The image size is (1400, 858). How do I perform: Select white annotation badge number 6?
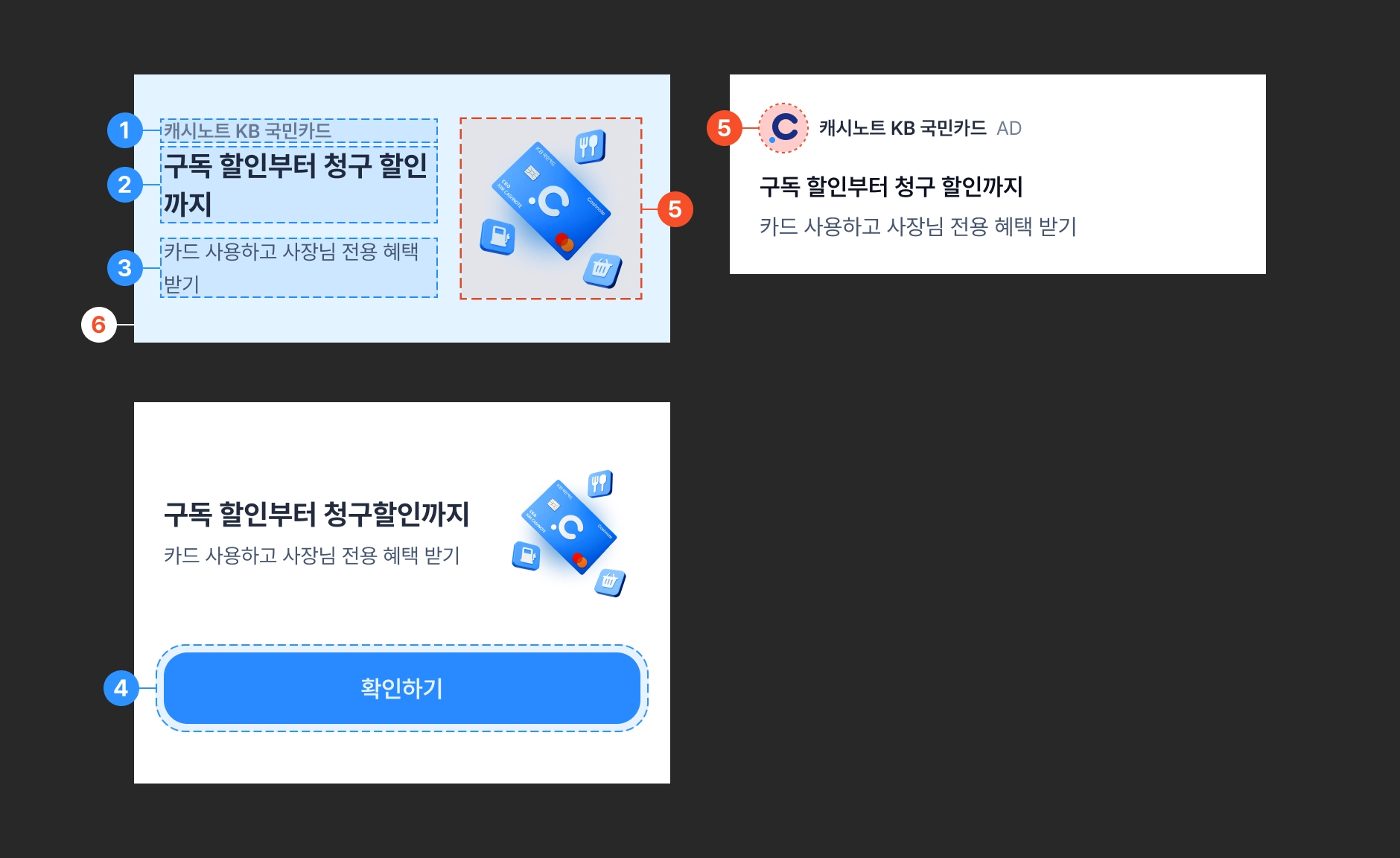coord(99,325)
